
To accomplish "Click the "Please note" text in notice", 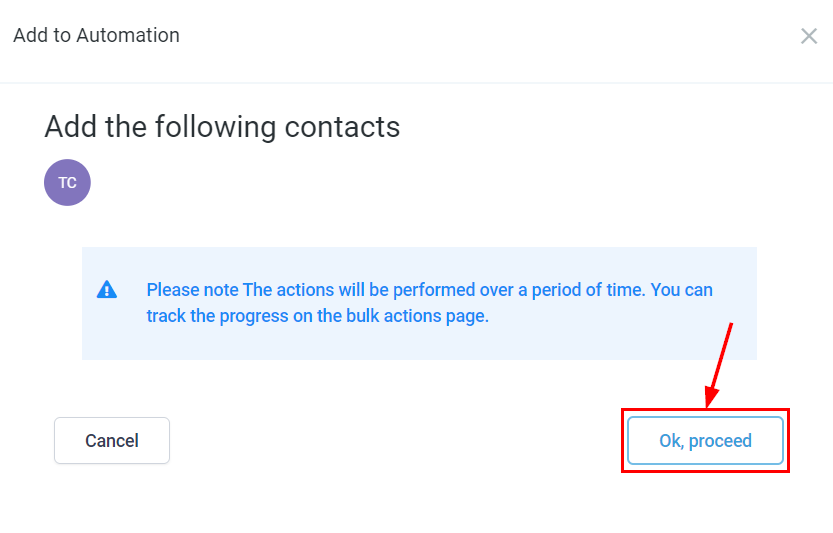I will click(x=193, y=290).
